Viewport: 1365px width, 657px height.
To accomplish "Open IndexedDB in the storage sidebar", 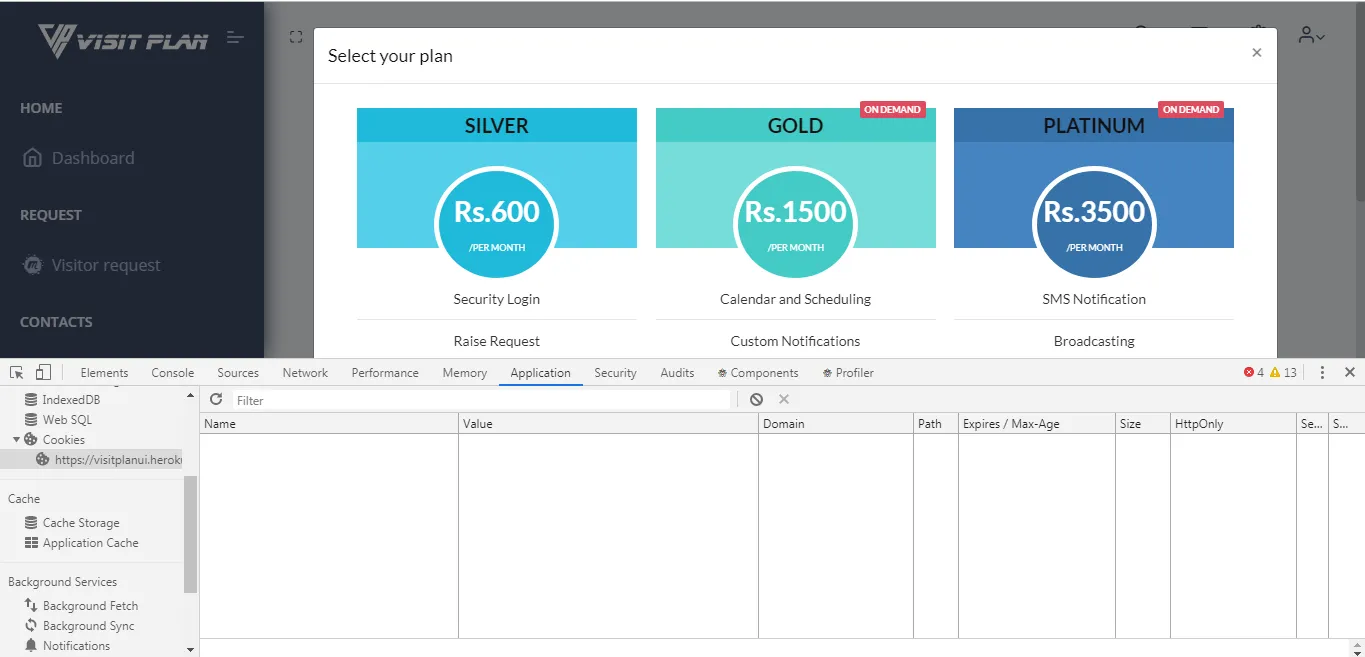I will [70, 400].
